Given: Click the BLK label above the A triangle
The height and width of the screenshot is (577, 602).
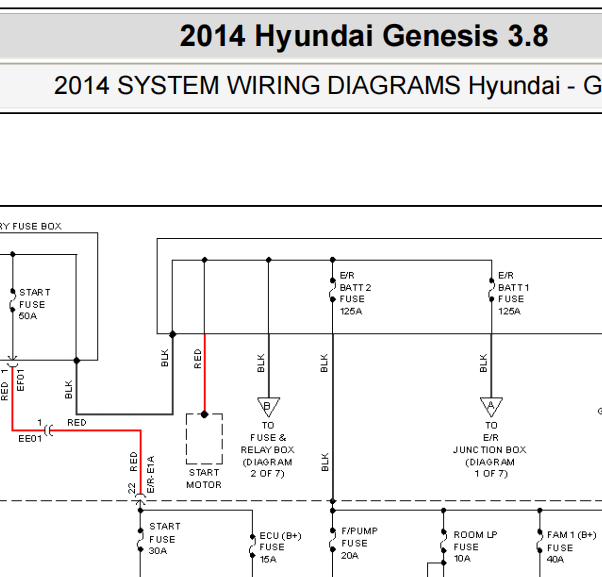Looking at the screenshot, I should point(483,363).
